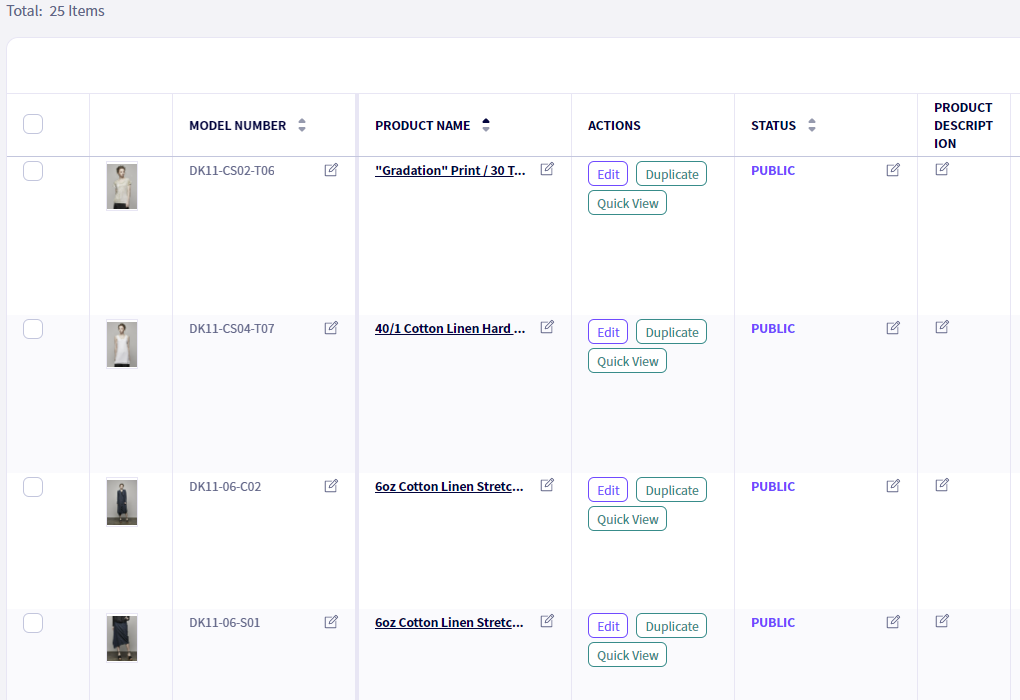
Task: Open Quick View for DK11-CS04-T07
Action: click(628, 361)
